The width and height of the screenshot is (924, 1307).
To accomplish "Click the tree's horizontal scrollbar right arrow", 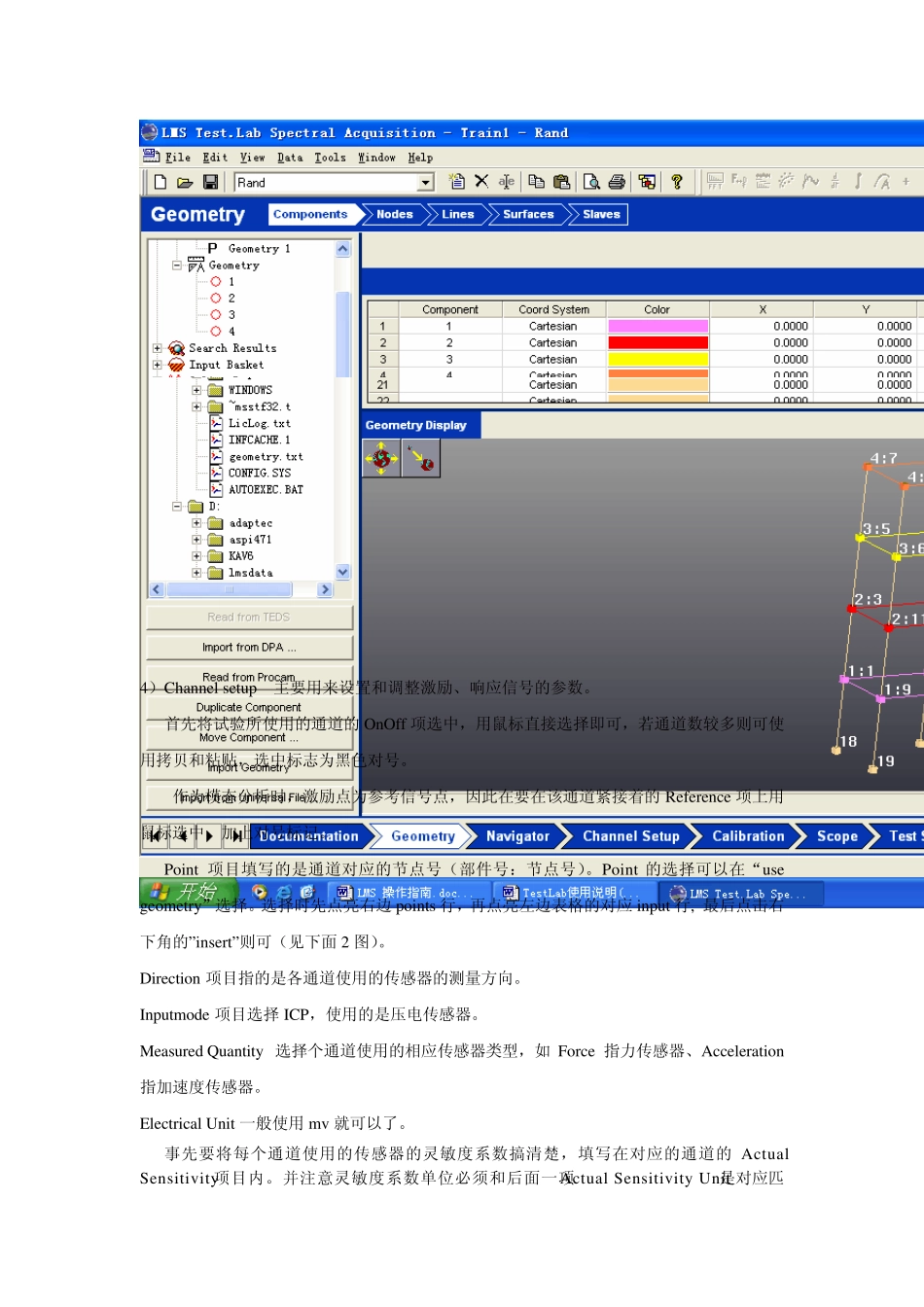I will pyautogui.click(x=325, y=589).
